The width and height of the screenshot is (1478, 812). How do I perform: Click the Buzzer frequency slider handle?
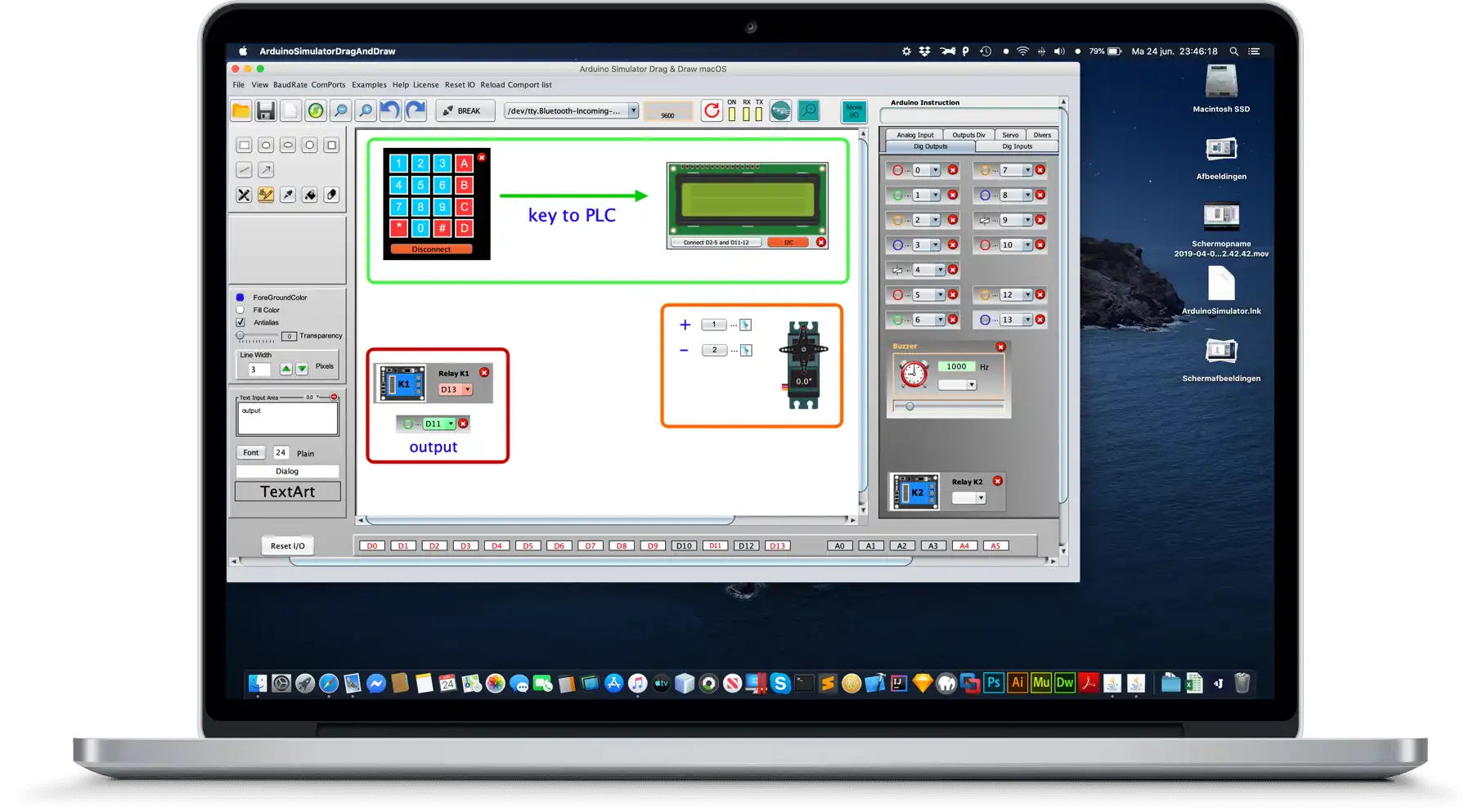tap(910, 406)
